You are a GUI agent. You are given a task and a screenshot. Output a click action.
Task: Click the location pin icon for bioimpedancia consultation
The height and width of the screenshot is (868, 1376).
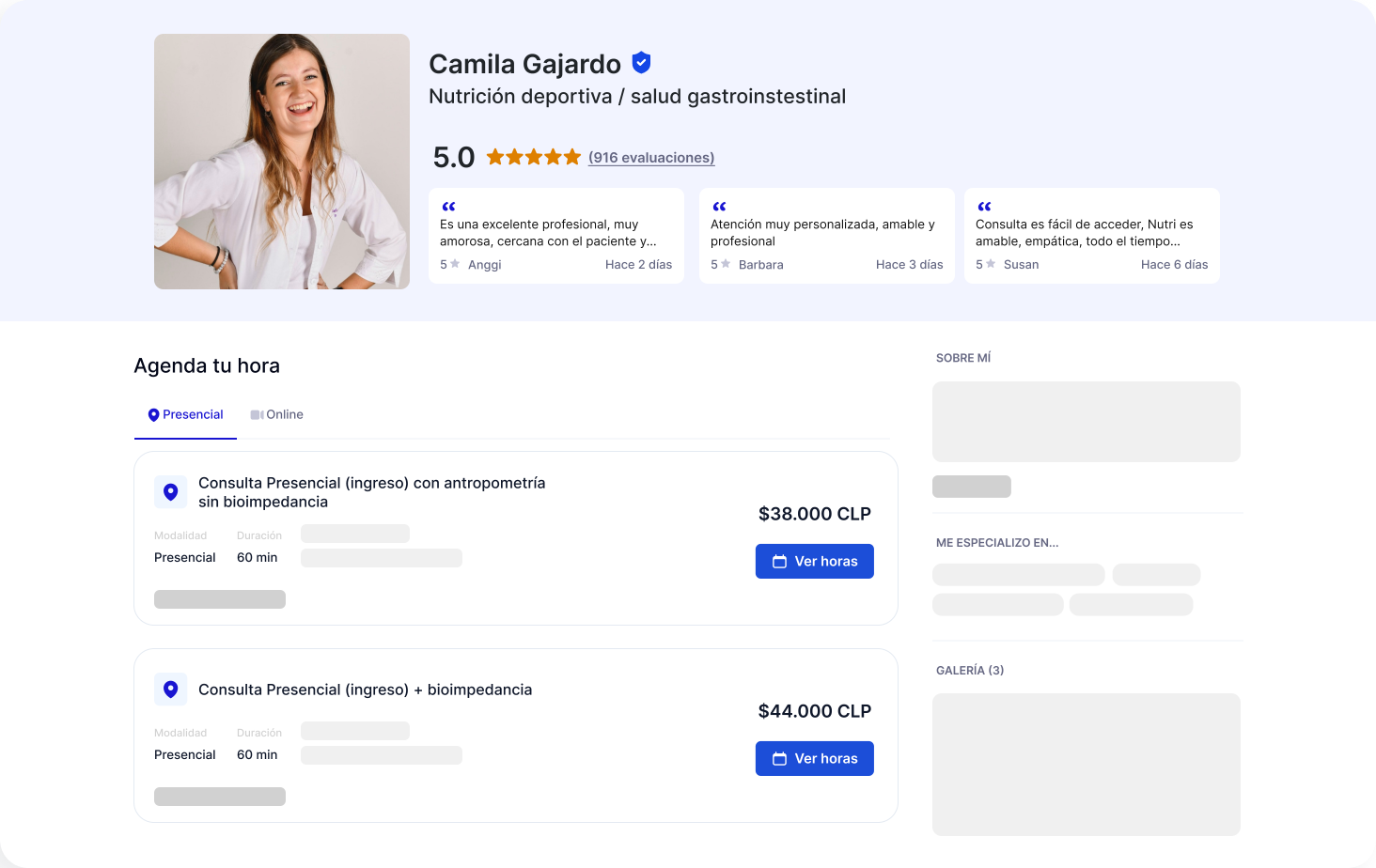(x=170, y=689)
